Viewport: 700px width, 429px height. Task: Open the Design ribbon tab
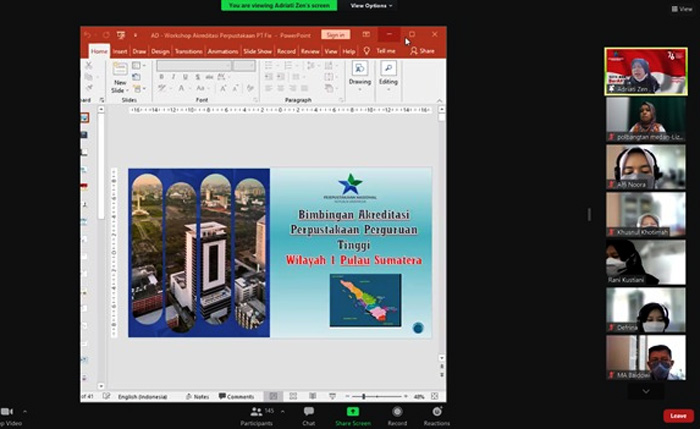tap(160, 51)
